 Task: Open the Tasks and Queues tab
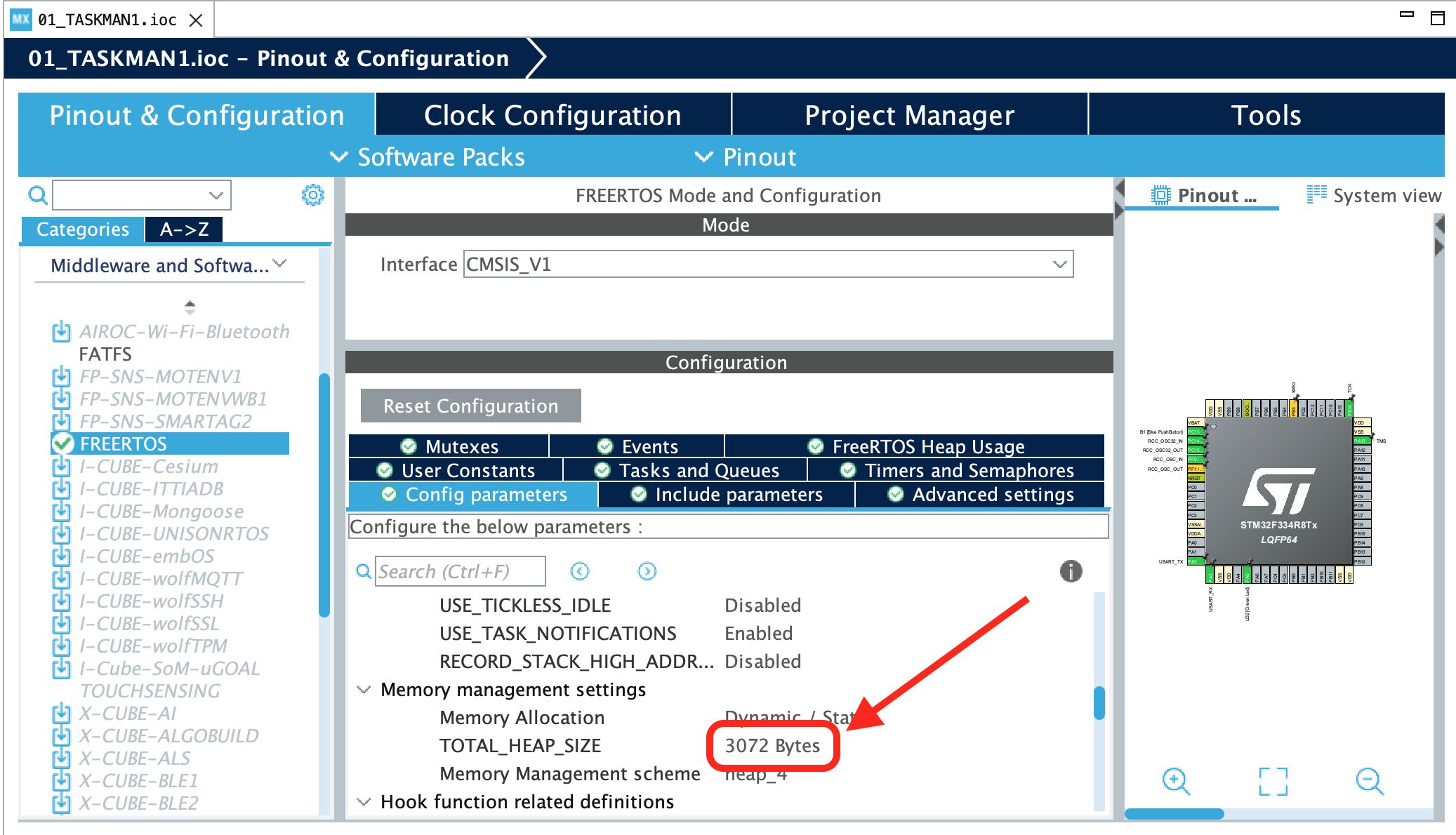[x=686, y=470]
